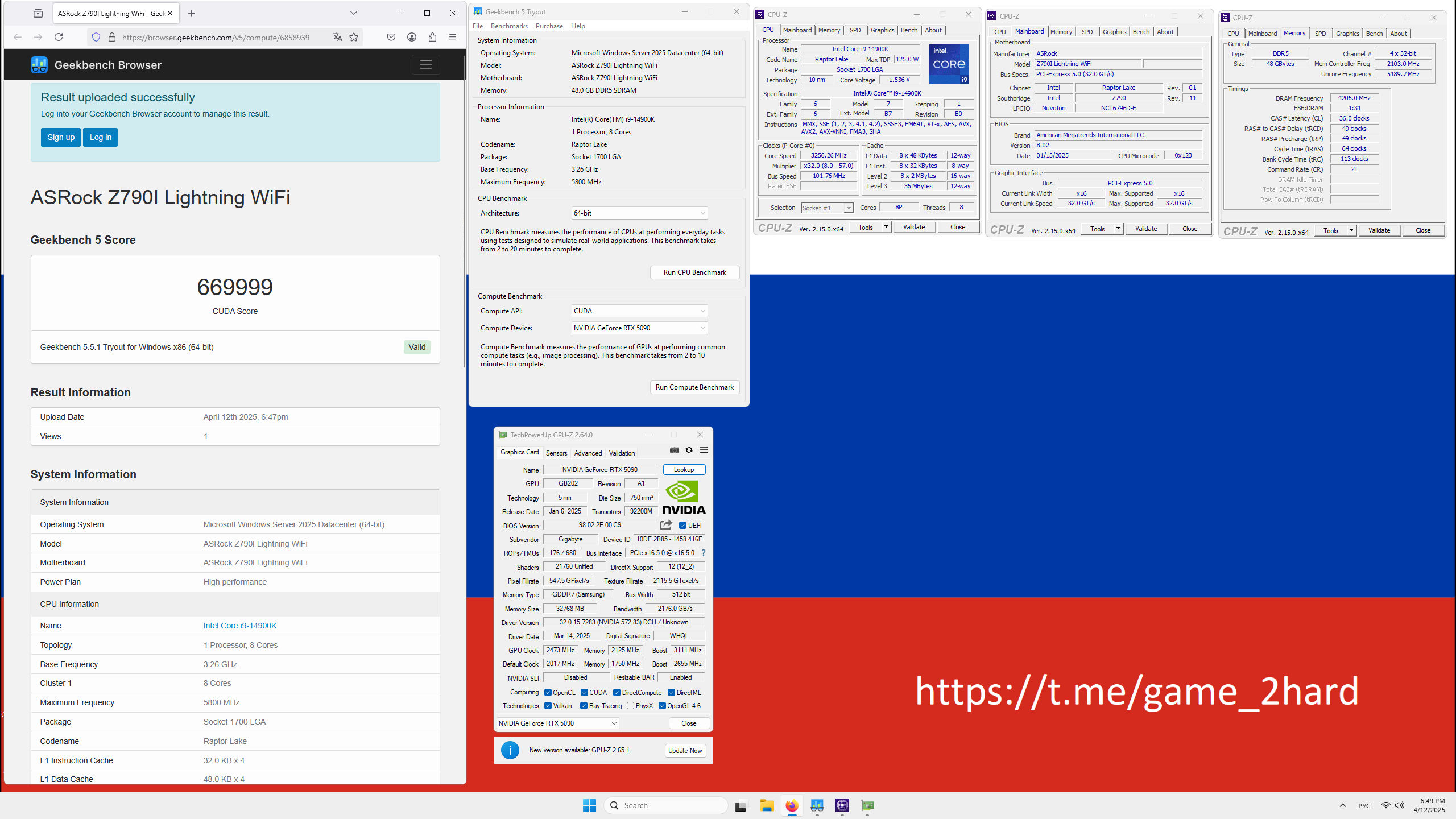The height and width of the screenshot is (819, 1456).
Task: Click Sign up button
Action: point(61,137)
